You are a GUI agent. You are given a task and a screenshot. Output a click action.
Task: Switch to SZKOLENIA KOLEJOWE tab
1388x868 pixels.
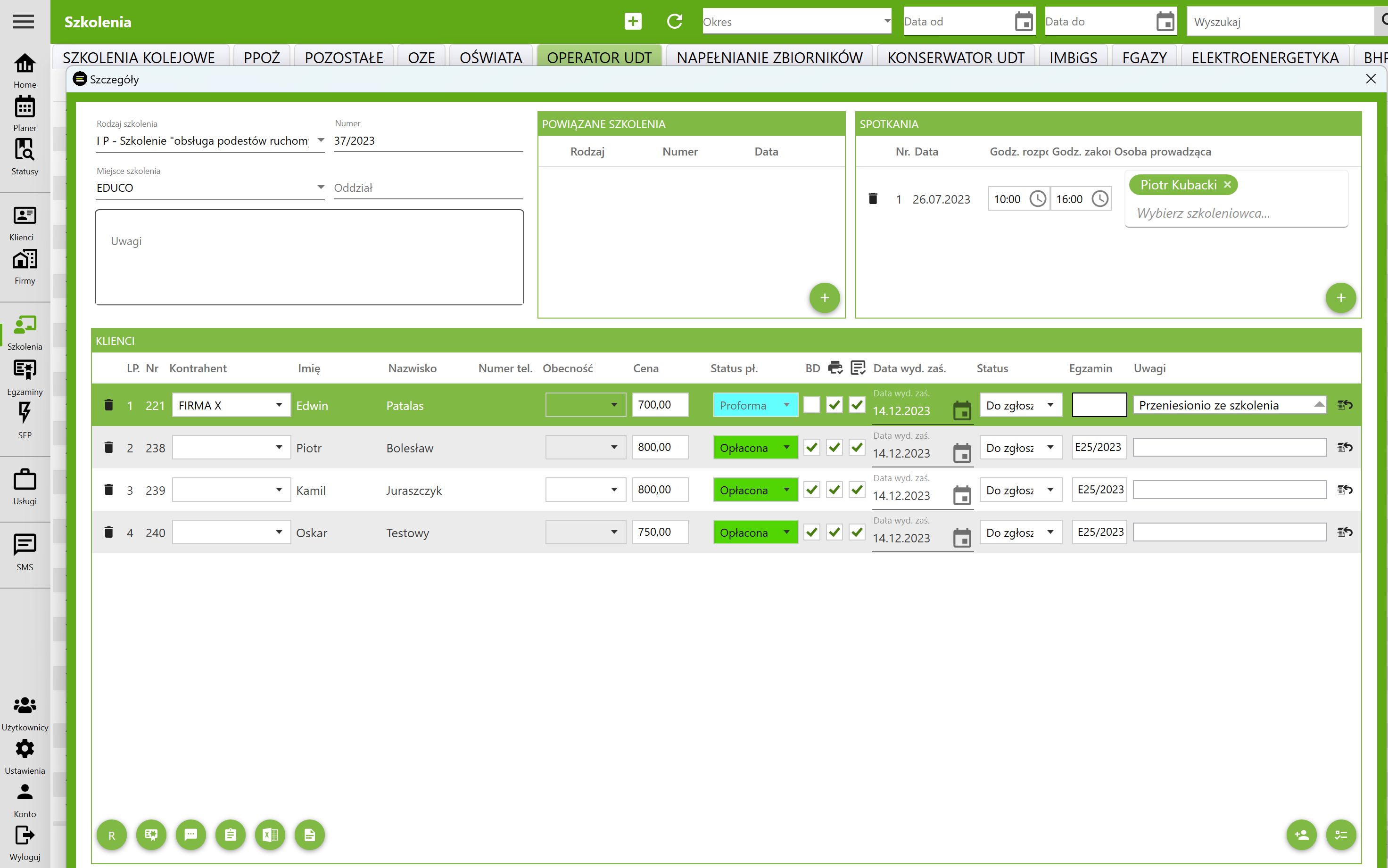pyautogui.click(x=139, y=57)
